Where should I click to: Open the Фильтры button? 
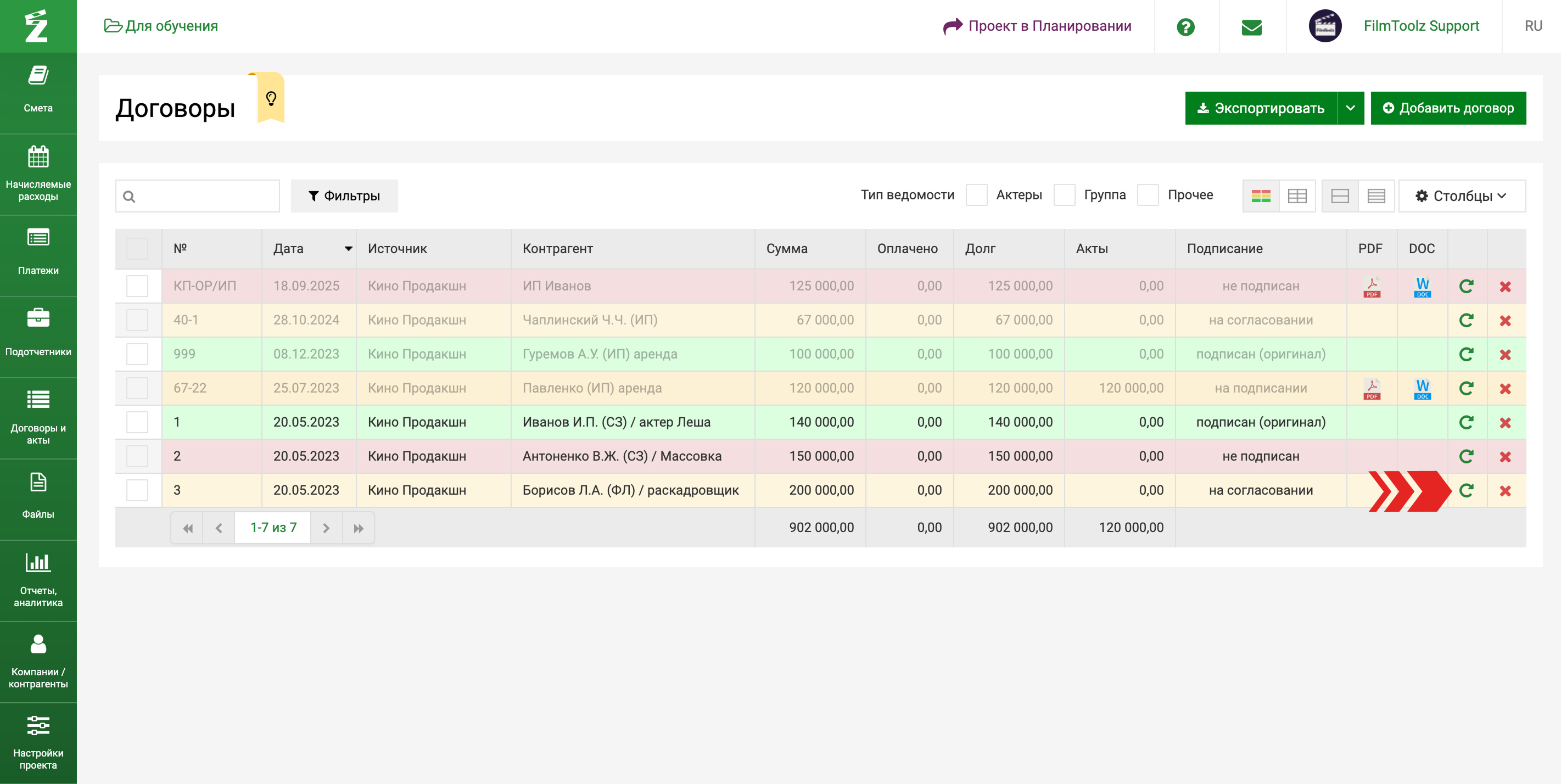click(344, 195)
